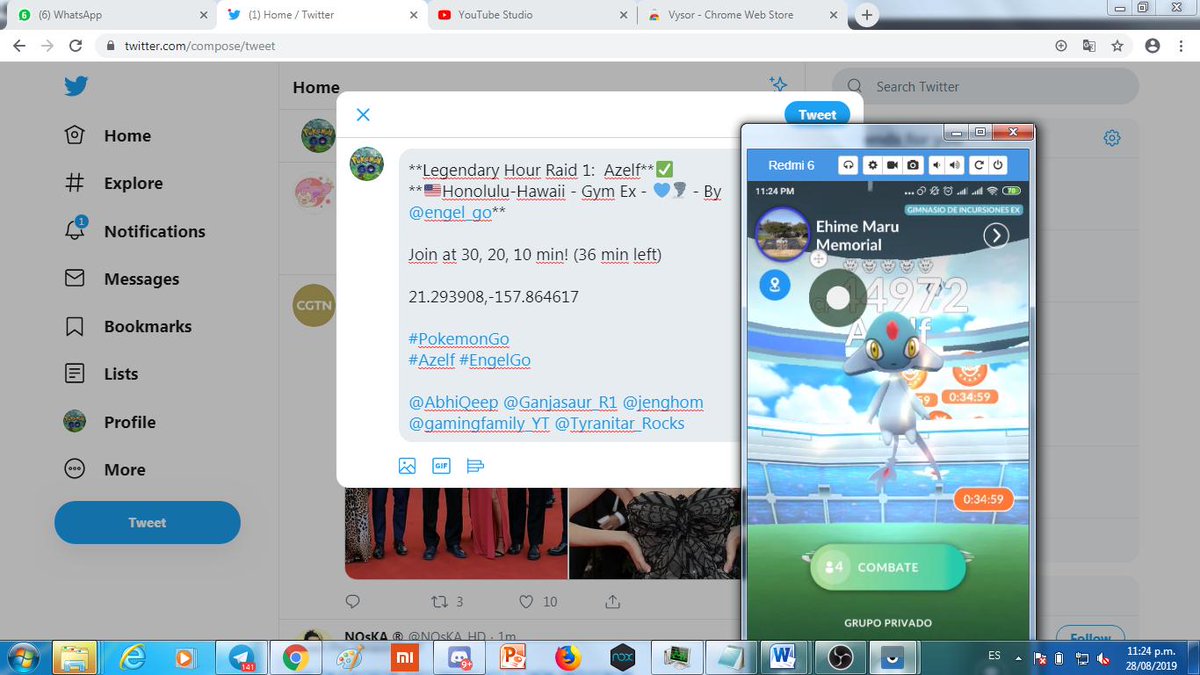Tap the green COMBATE button
1200x675 pixels.
(x=886, y=567)
